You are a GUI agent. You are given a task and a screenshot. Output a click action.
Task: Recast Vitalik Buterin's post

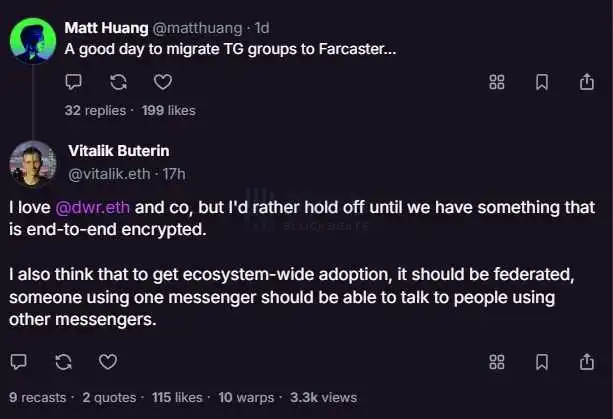(64, 361)
